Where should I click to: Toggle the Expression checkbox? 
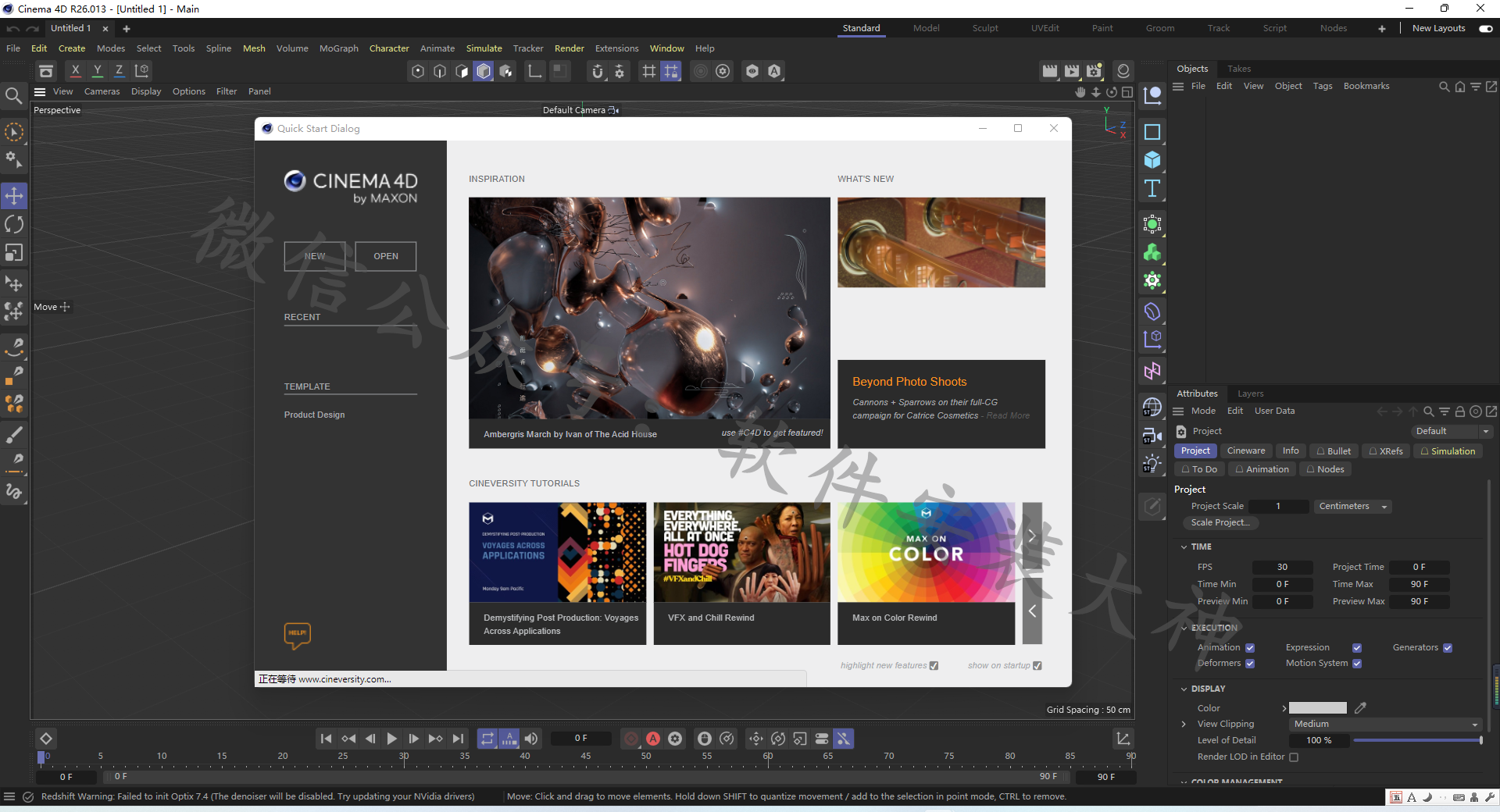tap(1357, 648)
